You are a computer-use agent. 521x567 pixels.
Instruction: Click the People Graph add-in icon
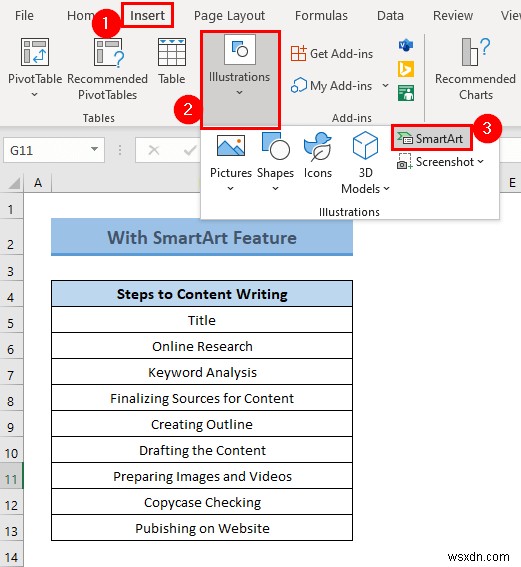coord(406,93)
